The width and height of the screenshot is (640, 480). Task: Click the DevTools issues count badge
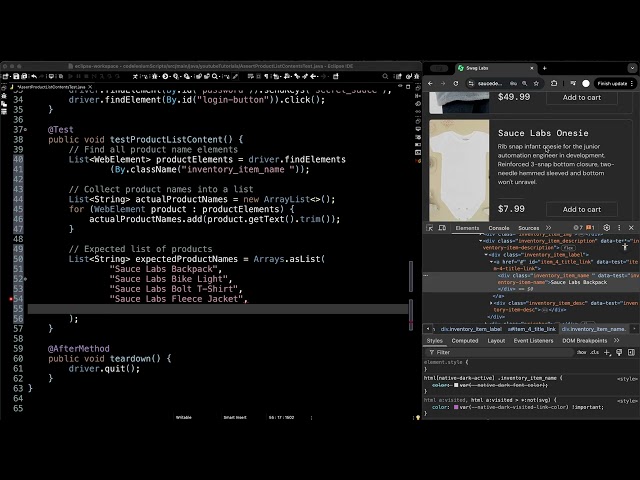point(590,228)
